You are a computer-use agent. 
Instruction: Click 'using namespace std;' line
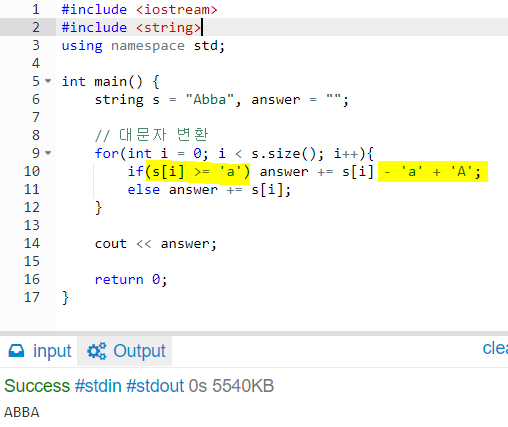[143, 46]
